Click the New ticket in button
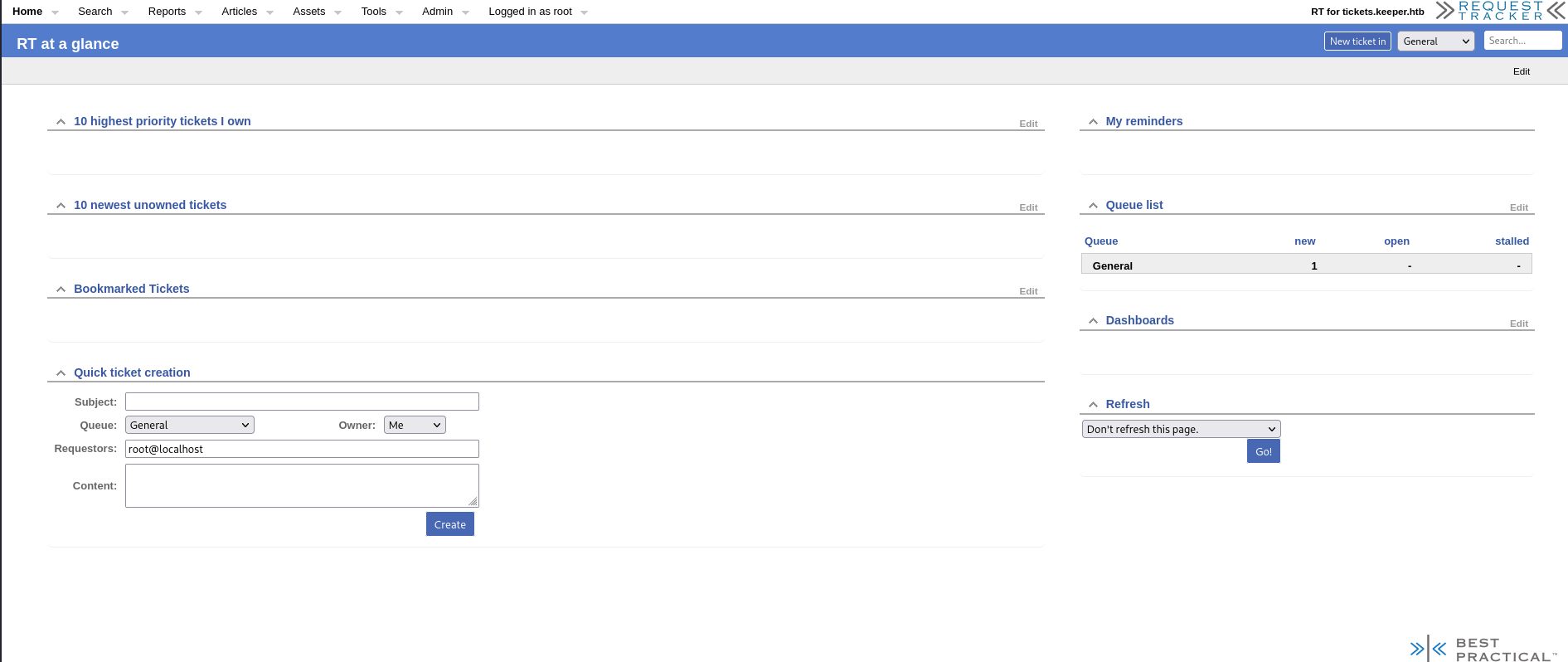 1357,41
